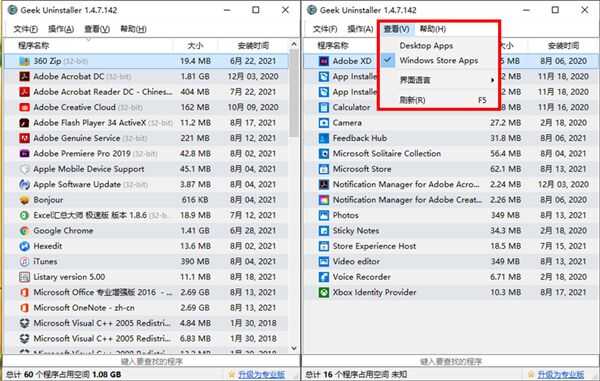The width and height of the screenshot is (600, 381).
Task: Click the Photos app icon
Action: (x=324, y=215)
